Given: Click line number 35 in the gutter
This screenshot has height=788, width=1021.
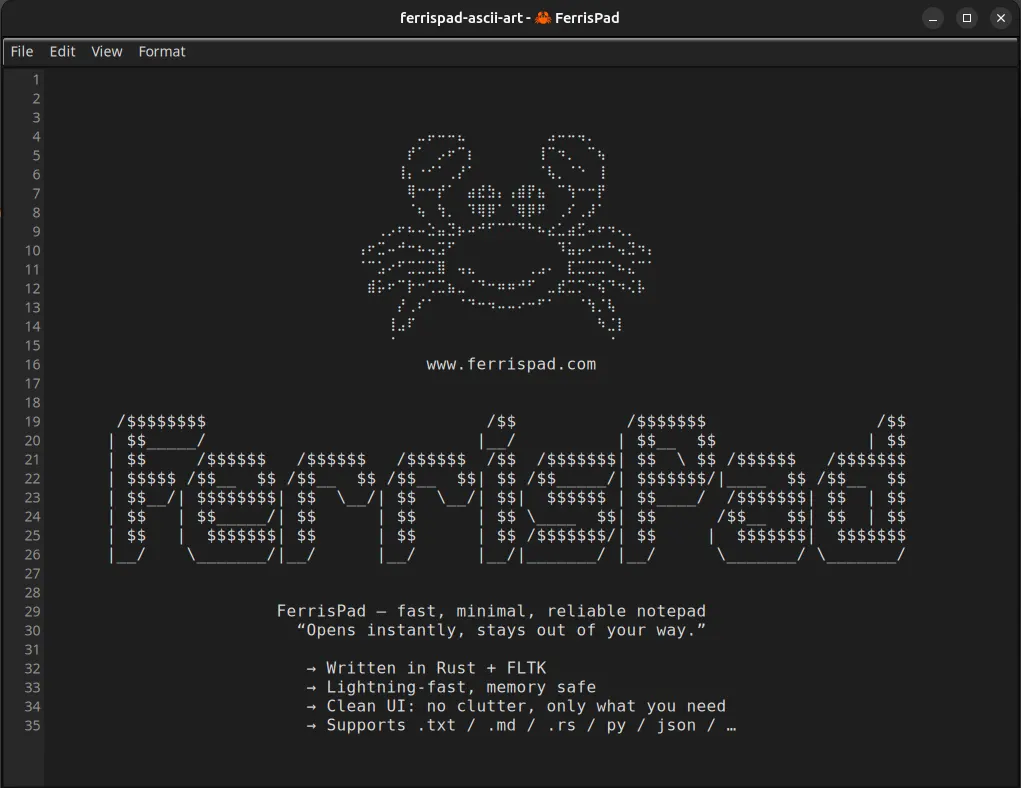Looking at the screenshot, I should click(33, 725).
